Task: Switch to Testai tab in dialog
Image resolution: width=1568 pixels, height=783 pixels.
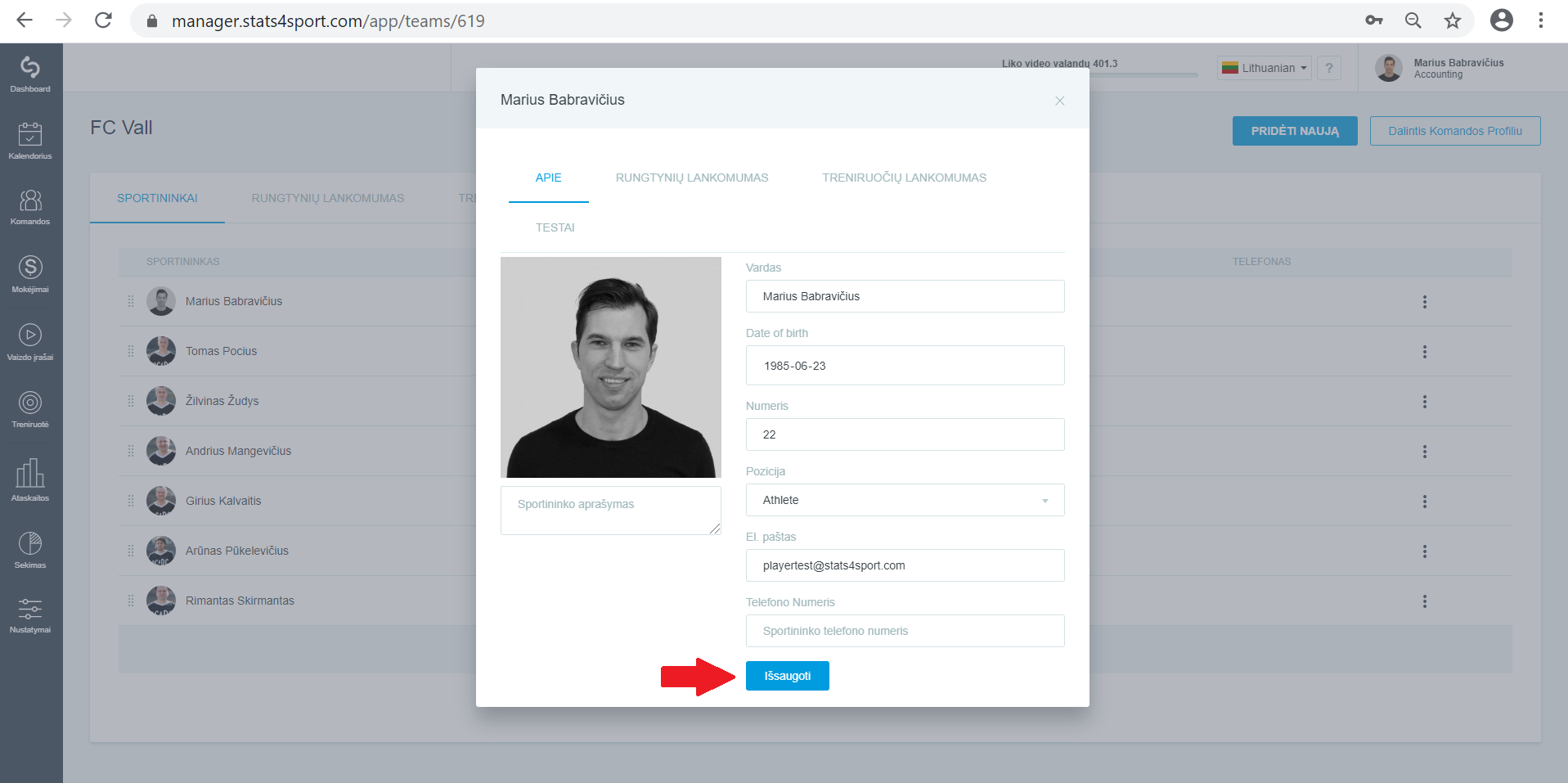Action: click(555, 227)
